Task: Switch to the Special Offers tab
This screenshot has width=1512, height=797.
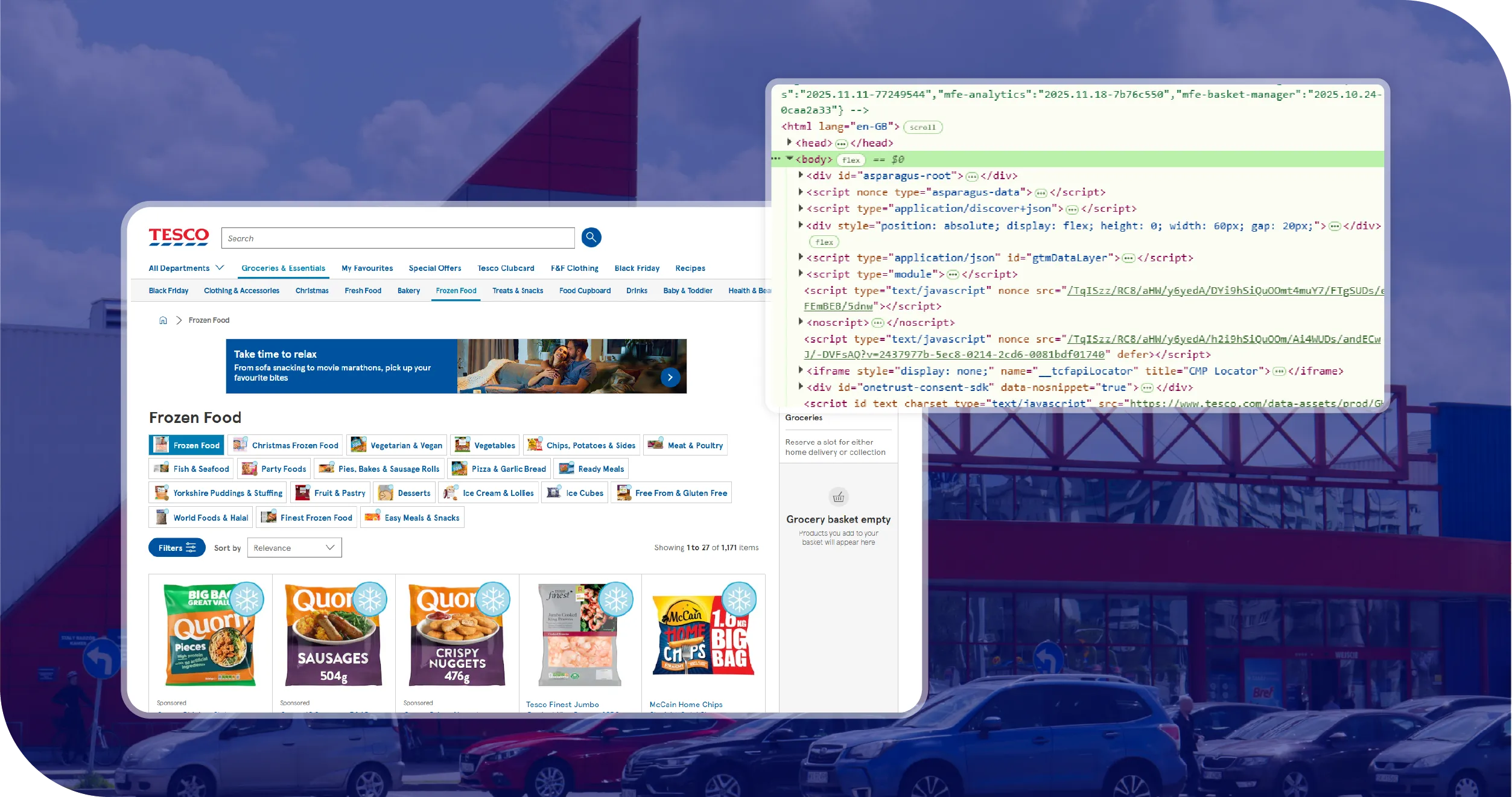Action: click(x=434, y=268)
